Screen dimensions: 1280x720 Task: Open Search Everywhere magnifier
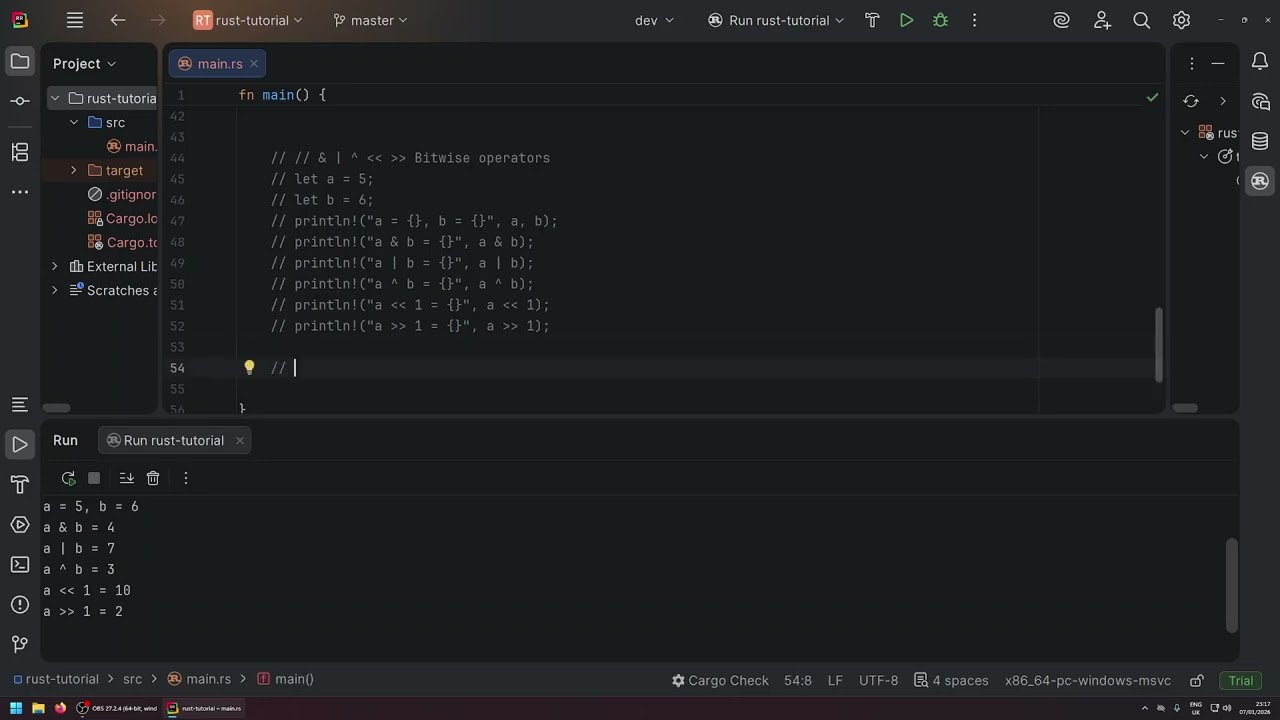1141,20
